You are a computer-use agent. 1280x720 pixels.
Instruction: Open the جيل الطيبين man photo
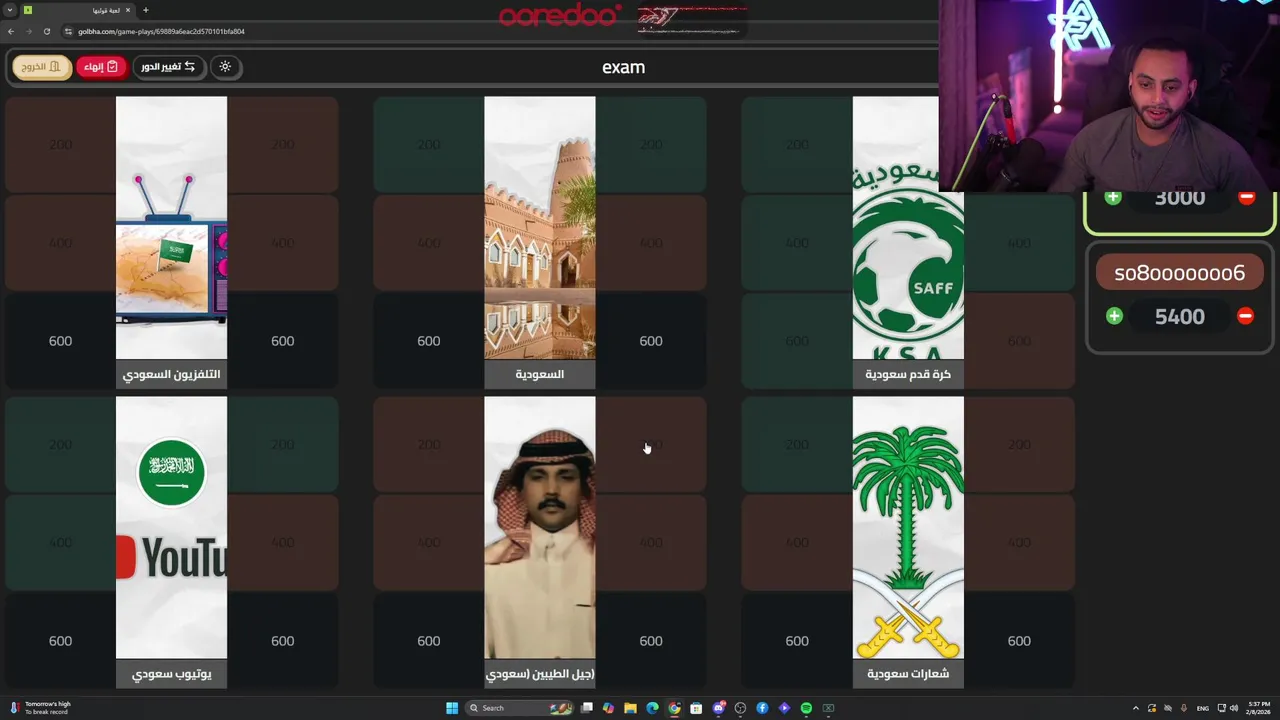pyautogui.click(x=540, y=528)
